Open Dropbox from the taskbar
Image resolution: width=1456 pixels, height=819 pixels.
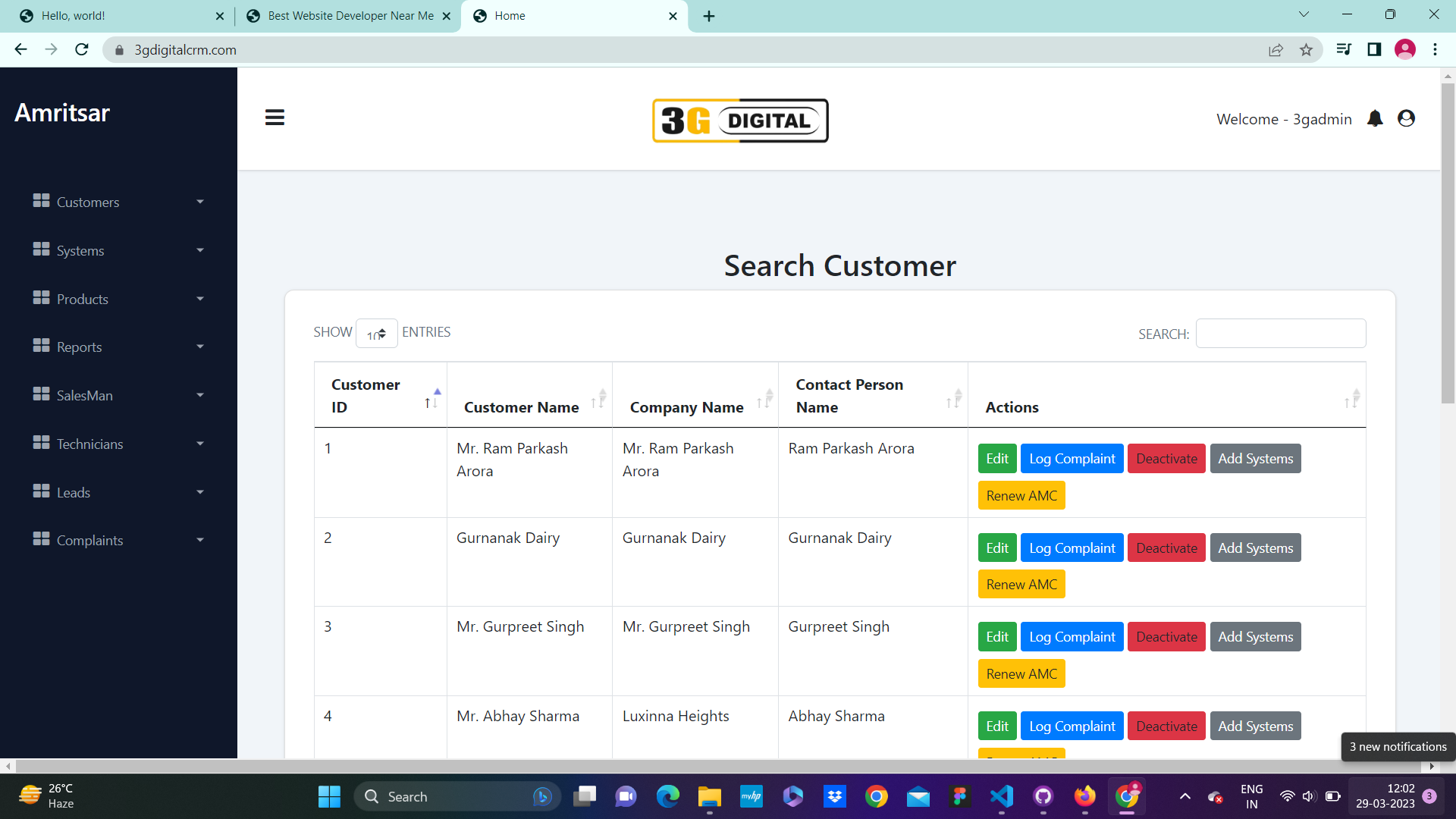coord(835,796)
